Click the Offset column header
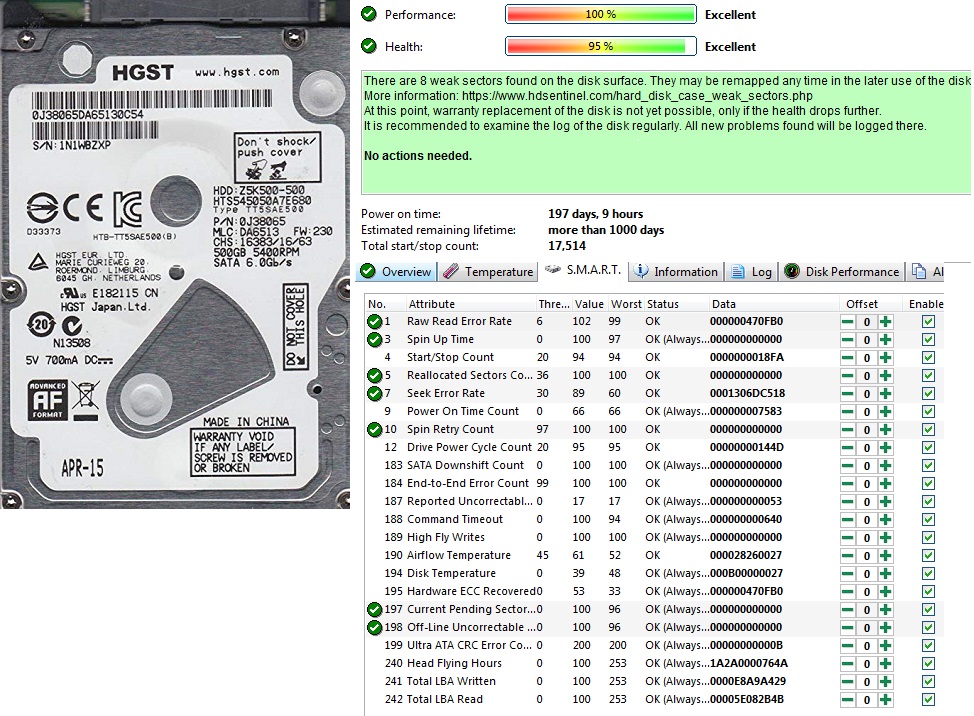Viewport: 974px width, 716px height. pos(870,304)
